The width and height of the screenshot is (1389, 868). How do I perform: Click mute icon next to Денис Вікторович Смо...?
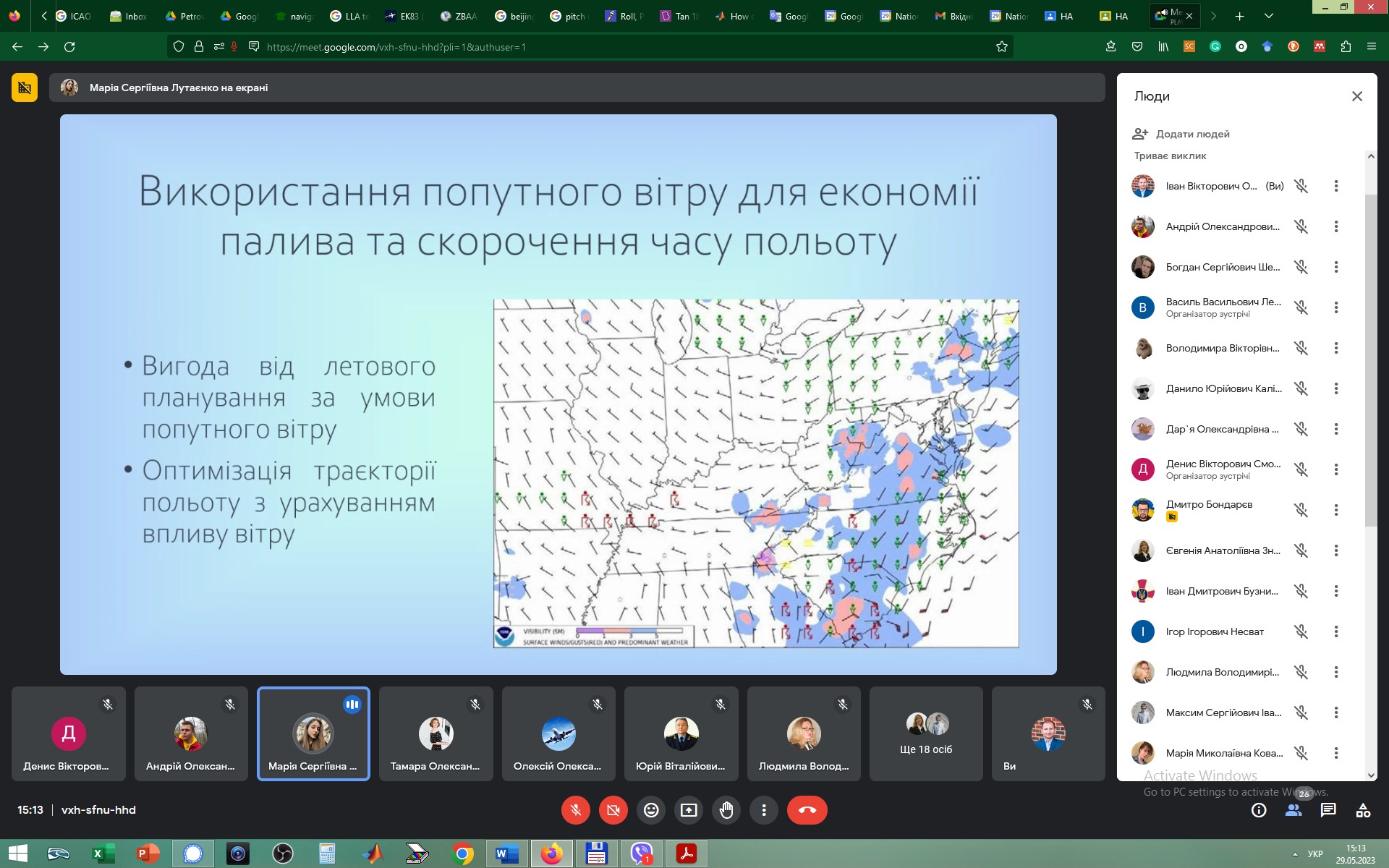(x=1301, y=469)
